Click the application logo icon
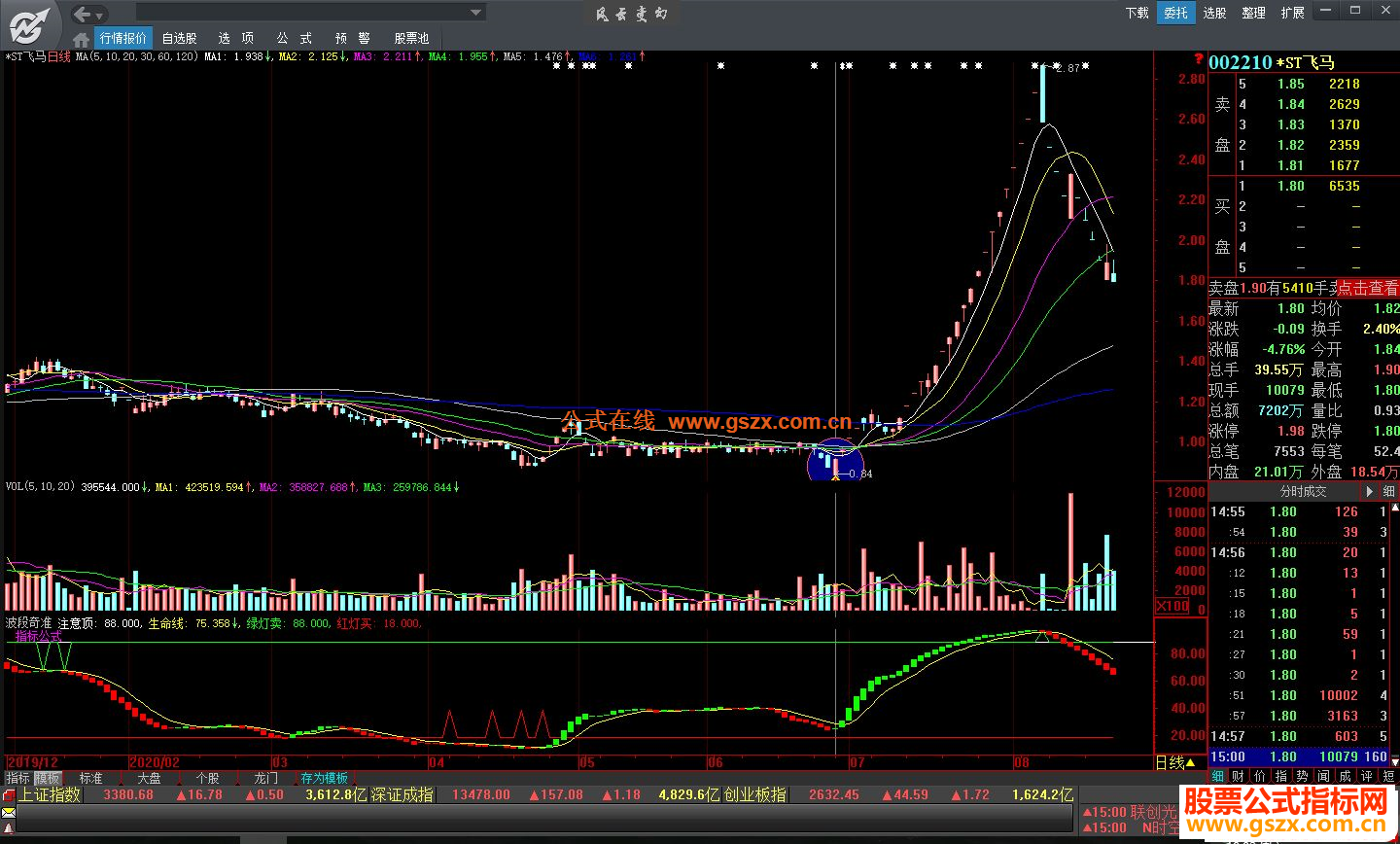The width and height of the screenshot is (1400, 844). [30, 24]
